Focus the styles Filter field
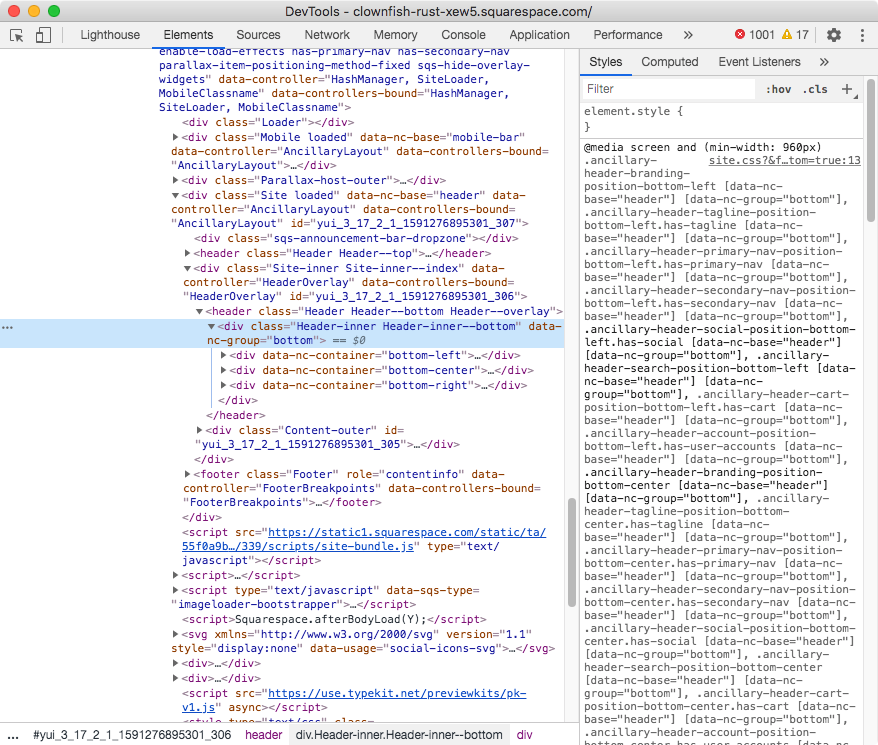The width and height of the screenshot is (878, 745). click(669, 89)
